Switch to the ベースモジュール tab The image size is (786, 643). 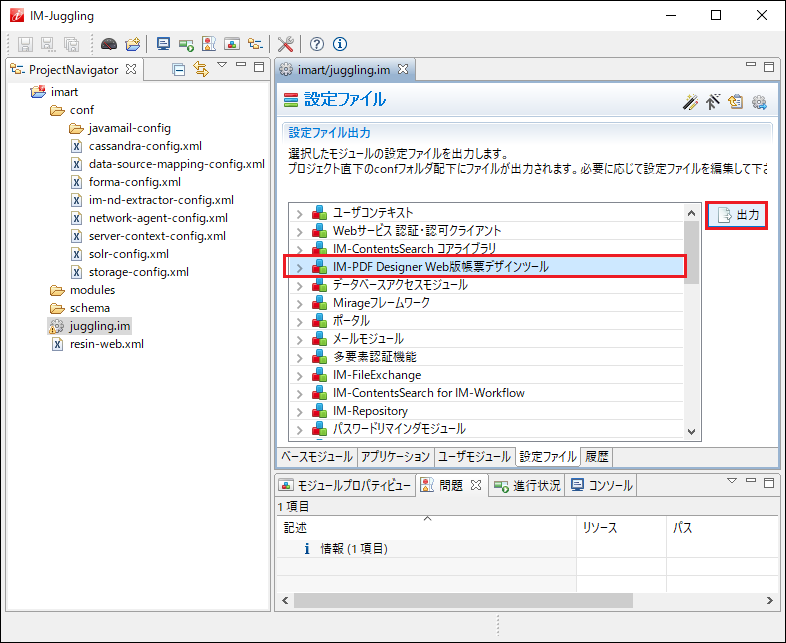[x=317, y=457]
